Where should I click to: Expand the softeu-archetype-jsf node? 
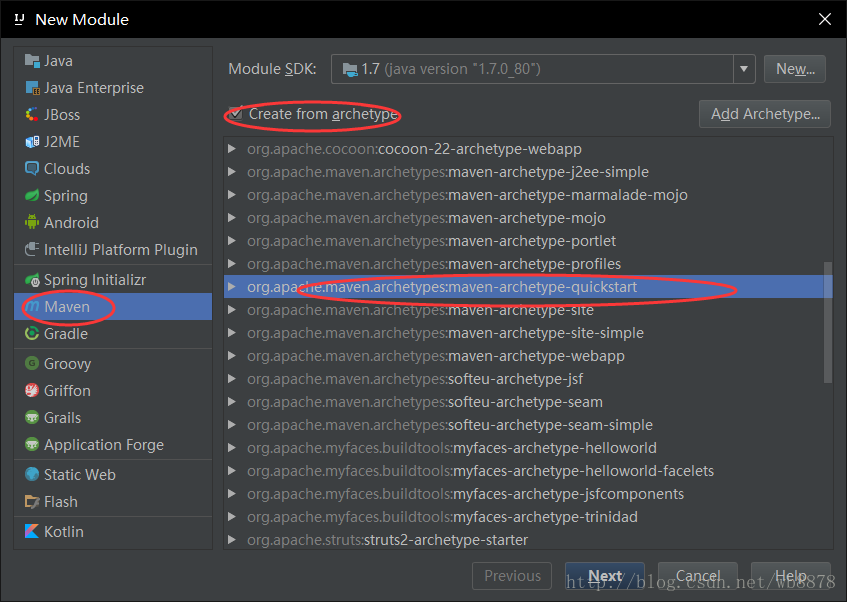pos(232,379)
